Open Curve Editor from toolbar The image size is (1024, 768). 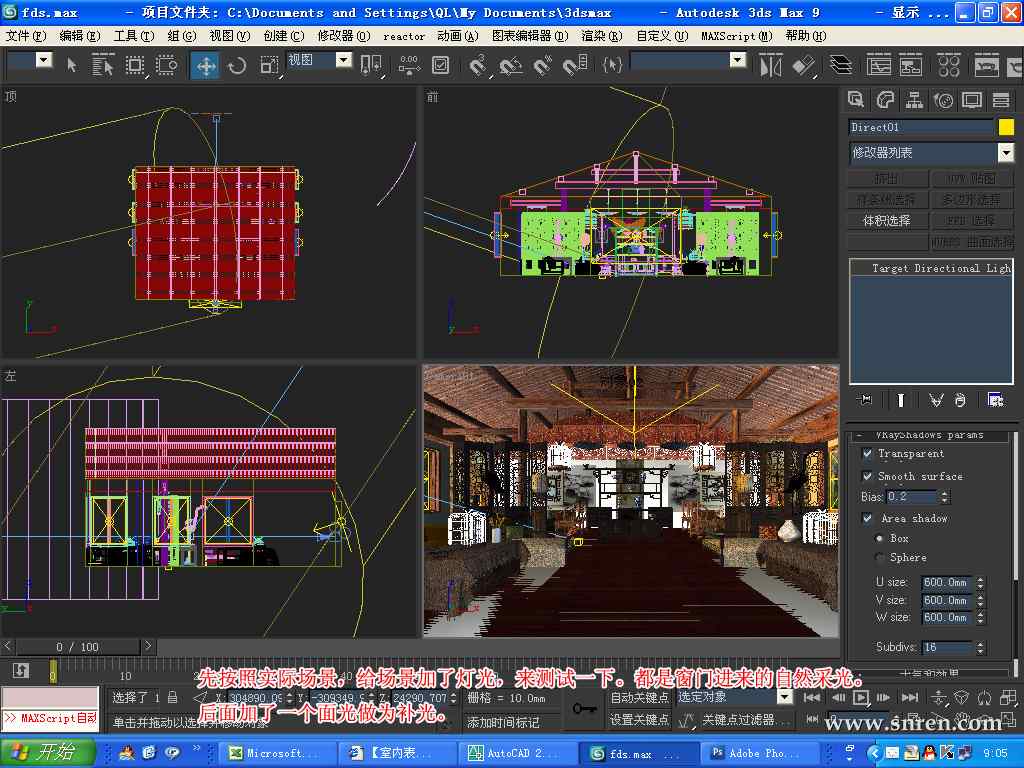[878, 65]
